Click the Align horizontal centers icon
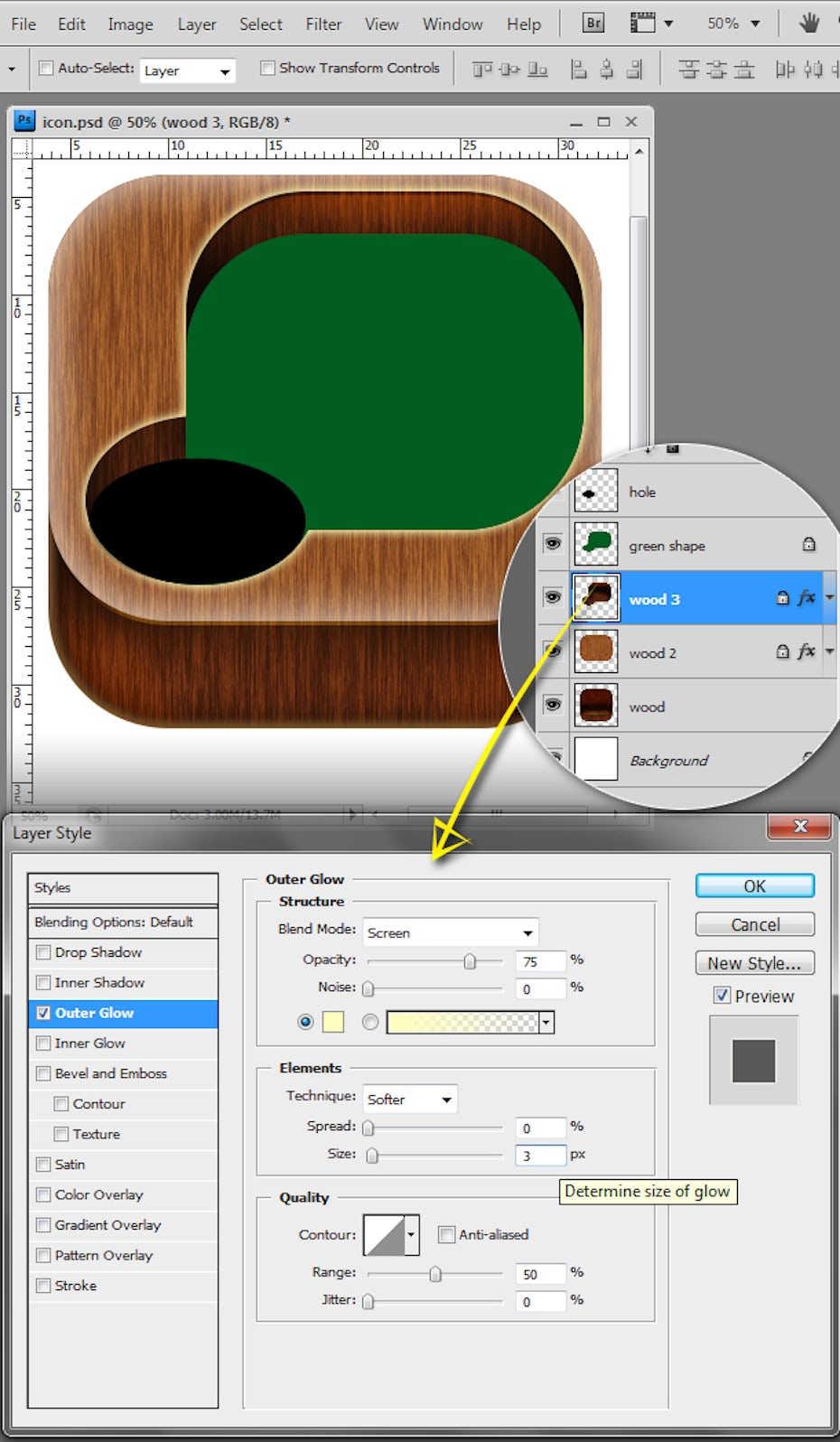The image size is (840, 1442). click(x=607, y=69)
